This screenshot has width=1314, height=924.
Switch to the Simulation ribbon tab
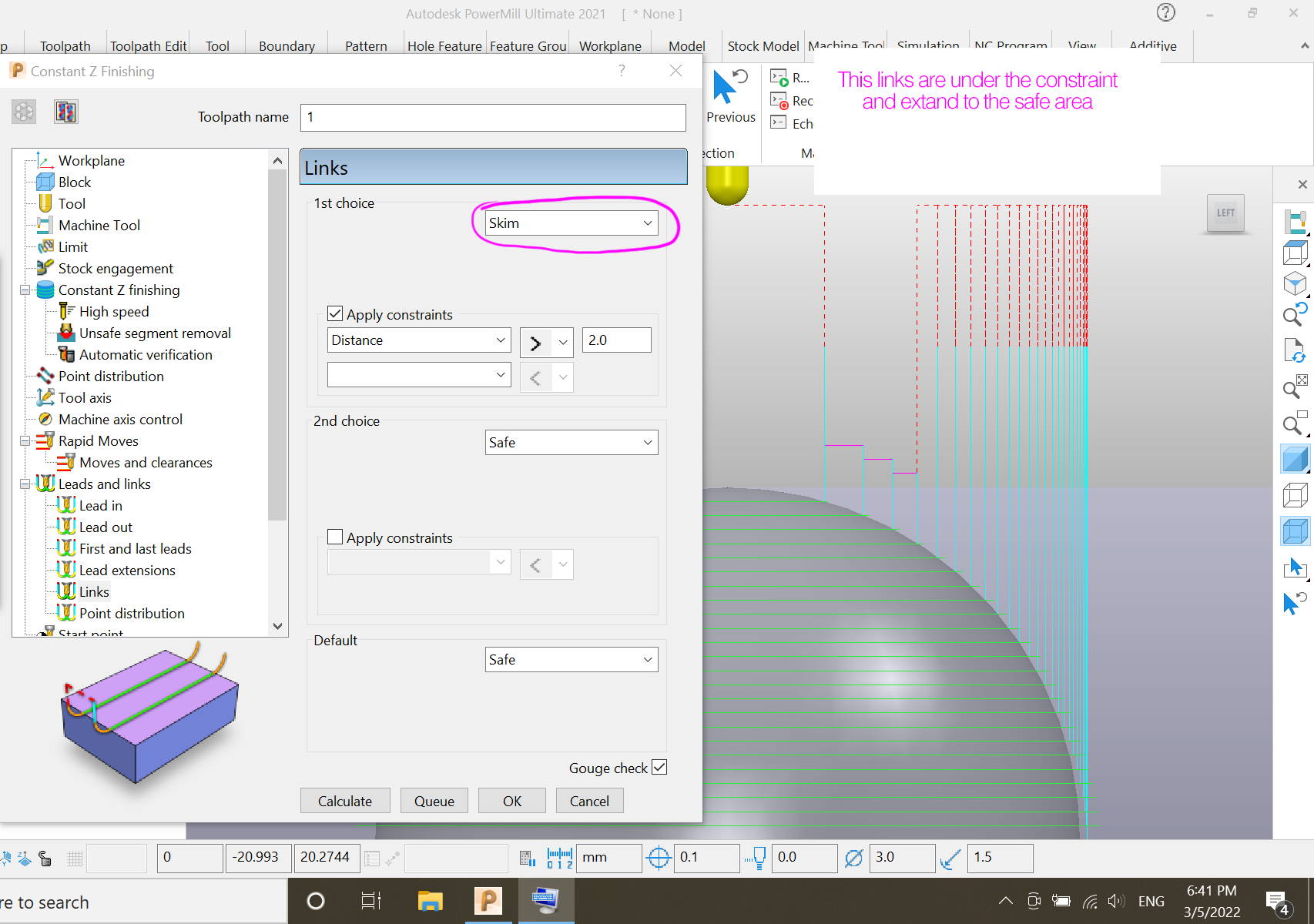[927, 45]
